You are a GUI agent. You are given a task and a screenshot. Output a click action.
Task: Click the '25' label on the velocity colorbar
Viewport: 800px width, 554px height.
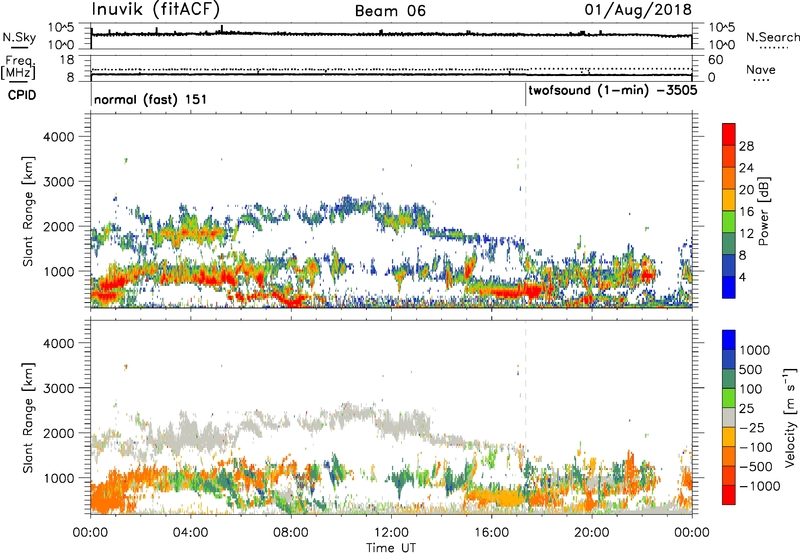[x=746, y=408]
